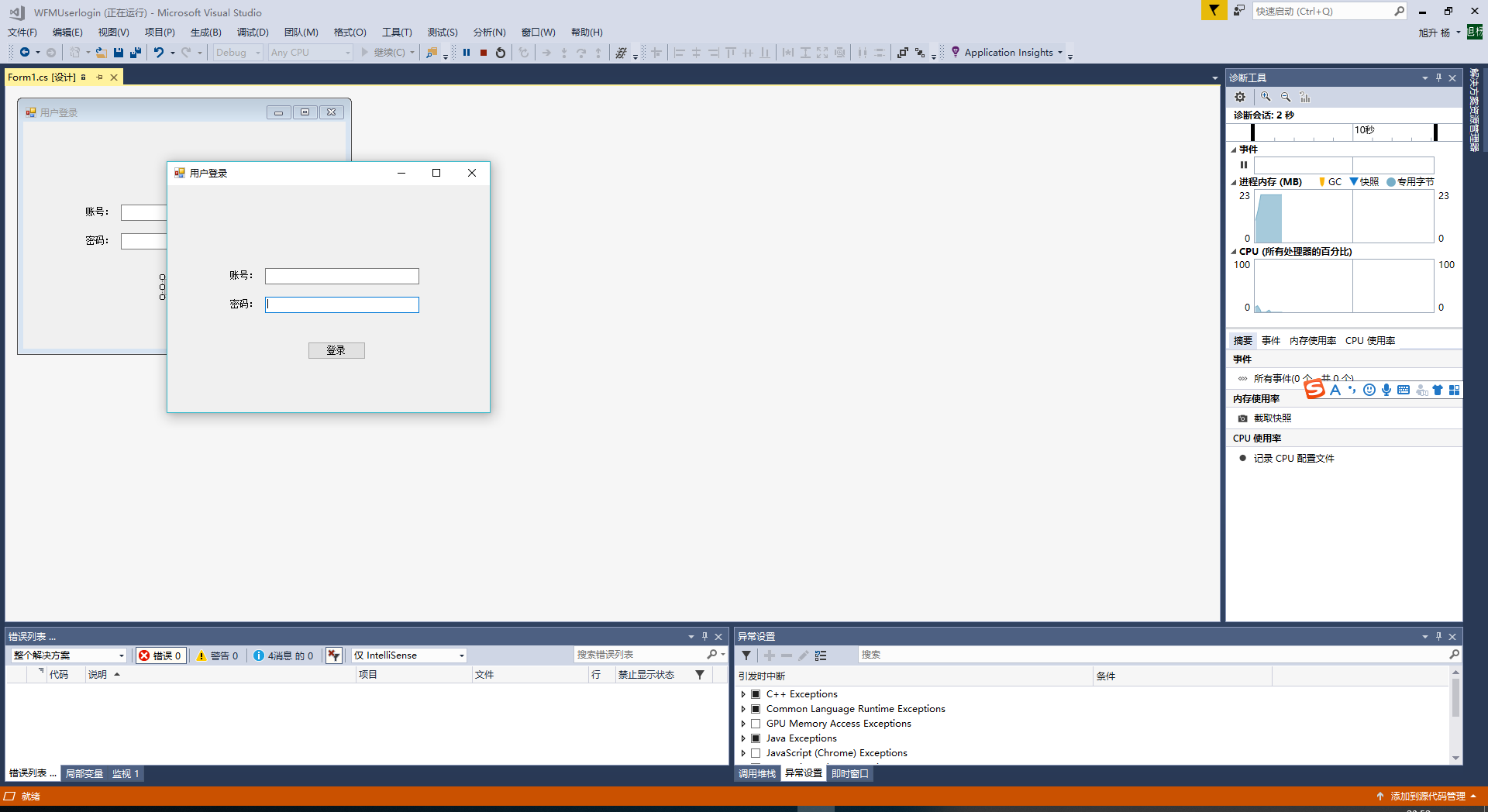Stop debugging with the red square icon
Viewport: 1488px width, 812px height.
pos(484,52)
